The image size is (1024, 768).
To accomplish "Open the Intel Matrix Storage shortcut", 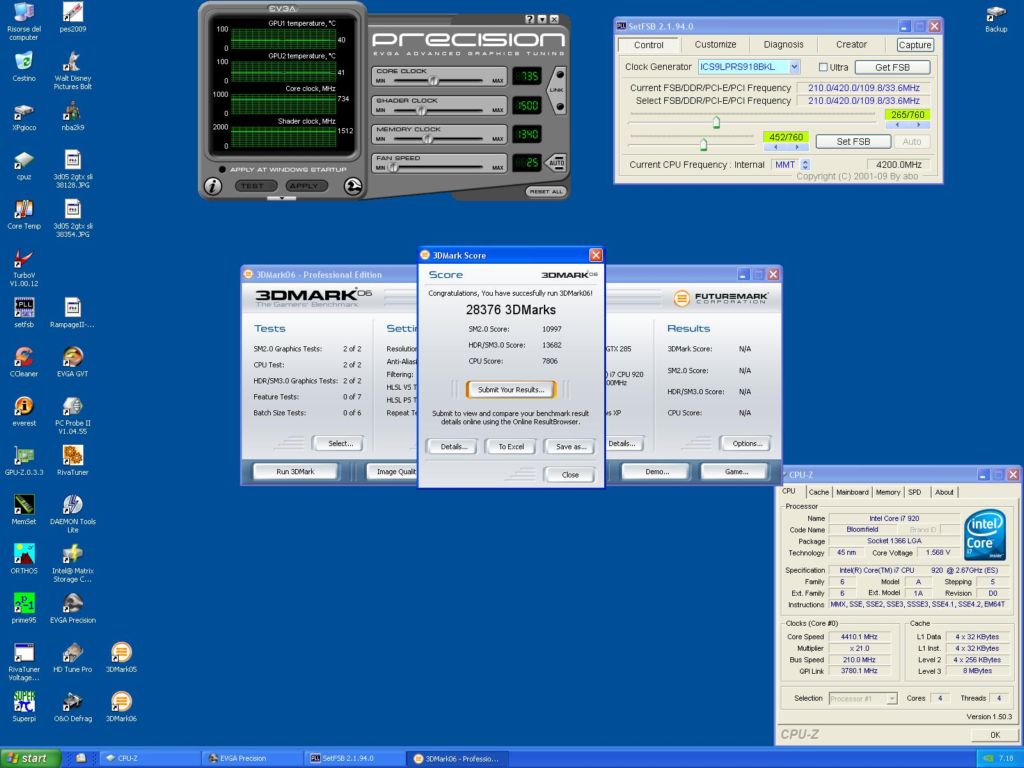I will pos(72,563).
